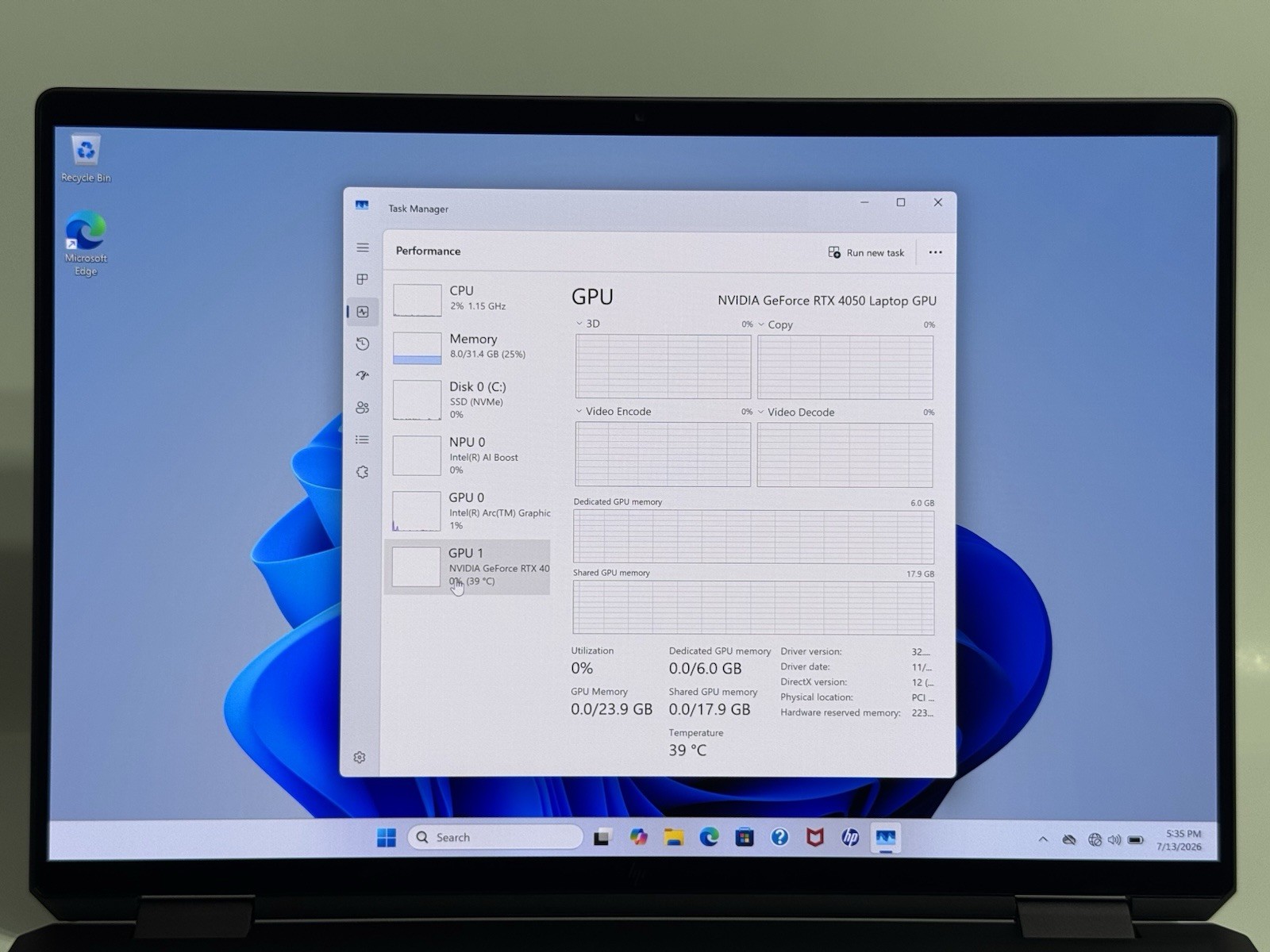The height and width of the screenshot is (952, 1270).
Task: Select the GPU 1 NVIDIA GeForce item
Action: 468,566
